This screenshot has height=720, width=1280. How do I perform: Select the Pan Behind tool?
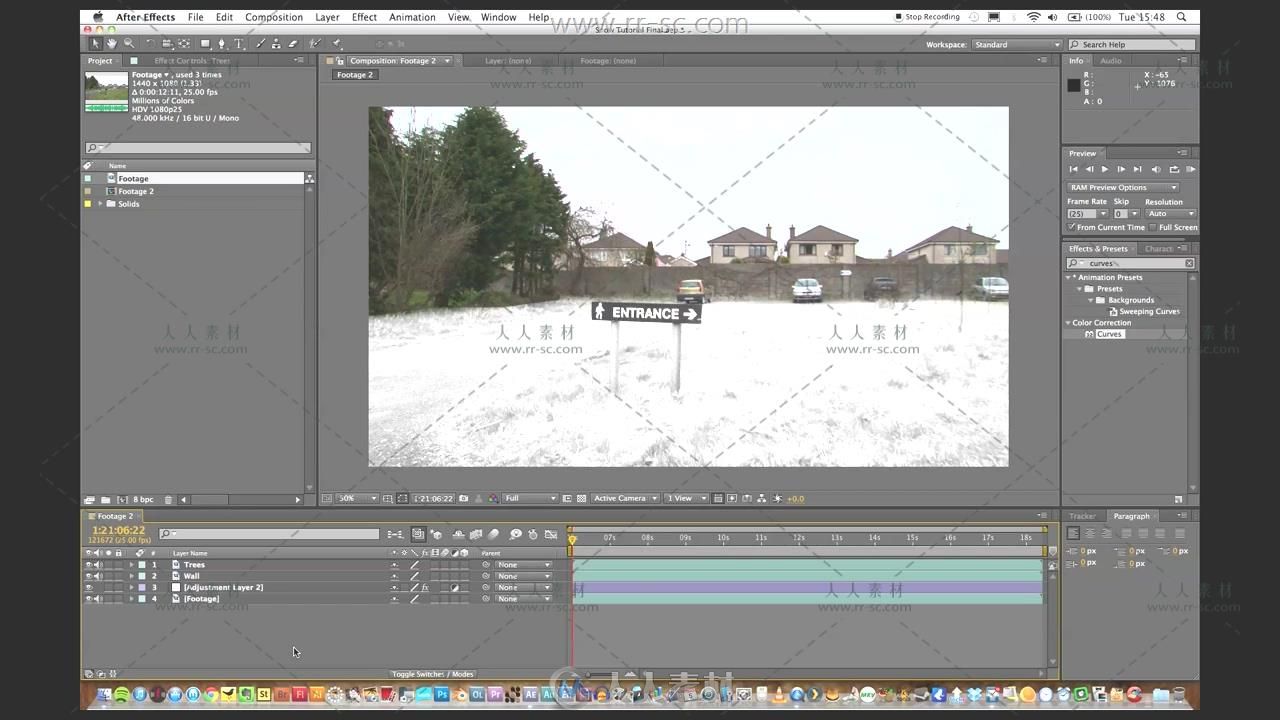(183, 44)
